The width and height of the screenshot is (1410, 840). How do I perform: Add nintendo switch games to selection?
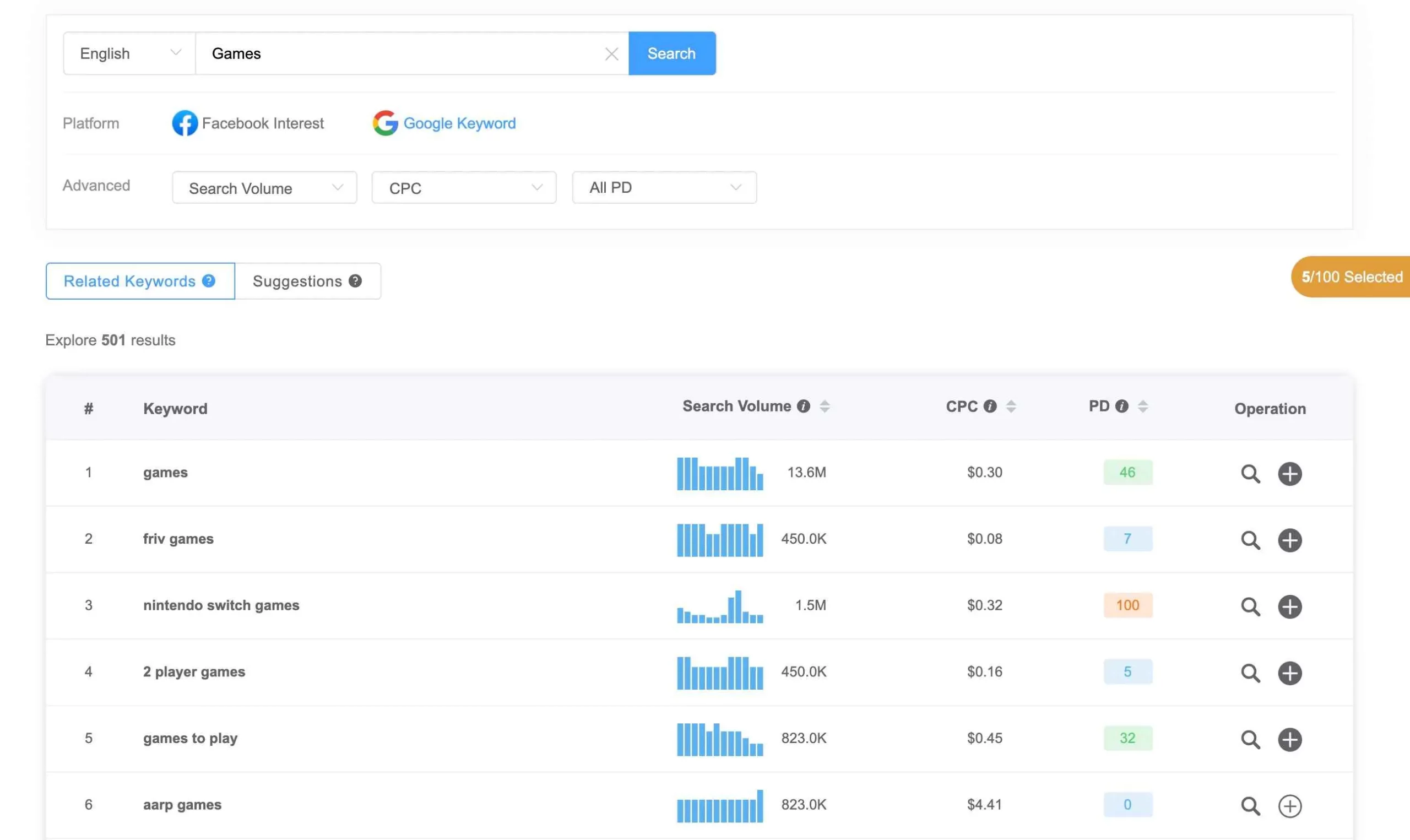click(x=1290, y=607)
